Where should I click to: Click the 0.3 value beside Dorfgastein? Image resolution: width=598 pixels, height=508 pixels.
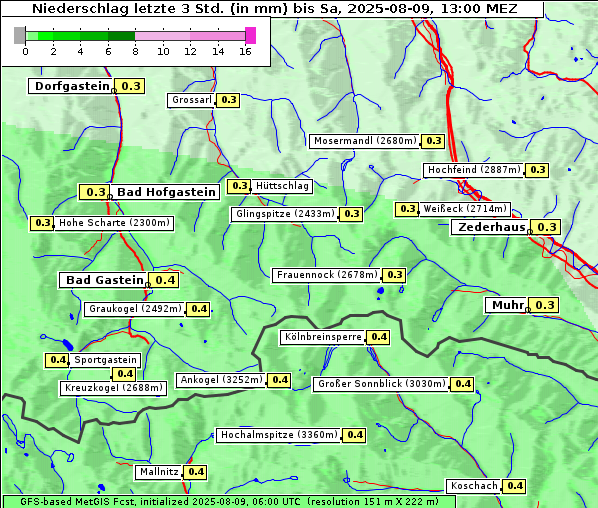[x=130, y=86]
